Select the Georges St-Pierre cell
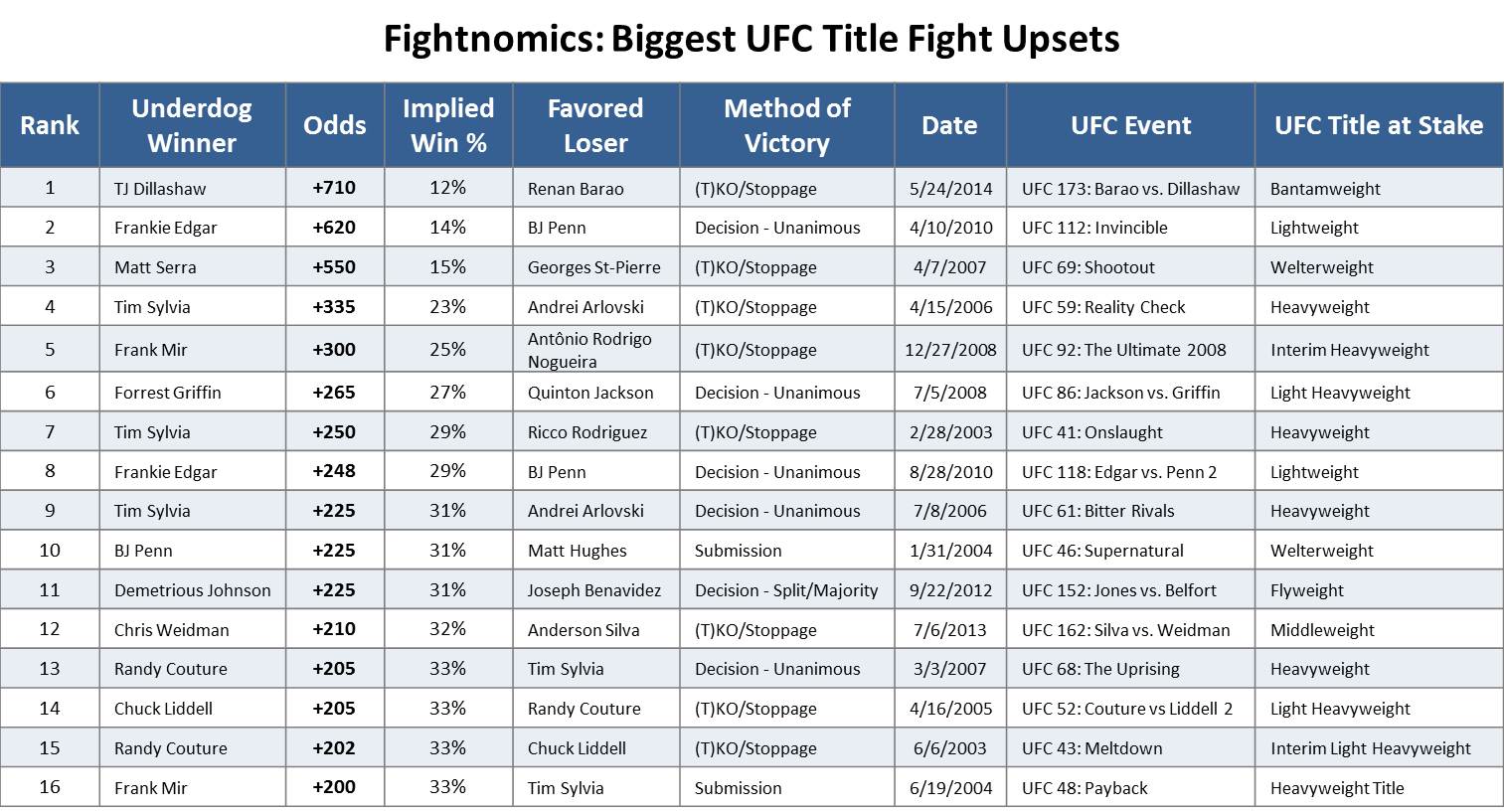 (593, 267)
